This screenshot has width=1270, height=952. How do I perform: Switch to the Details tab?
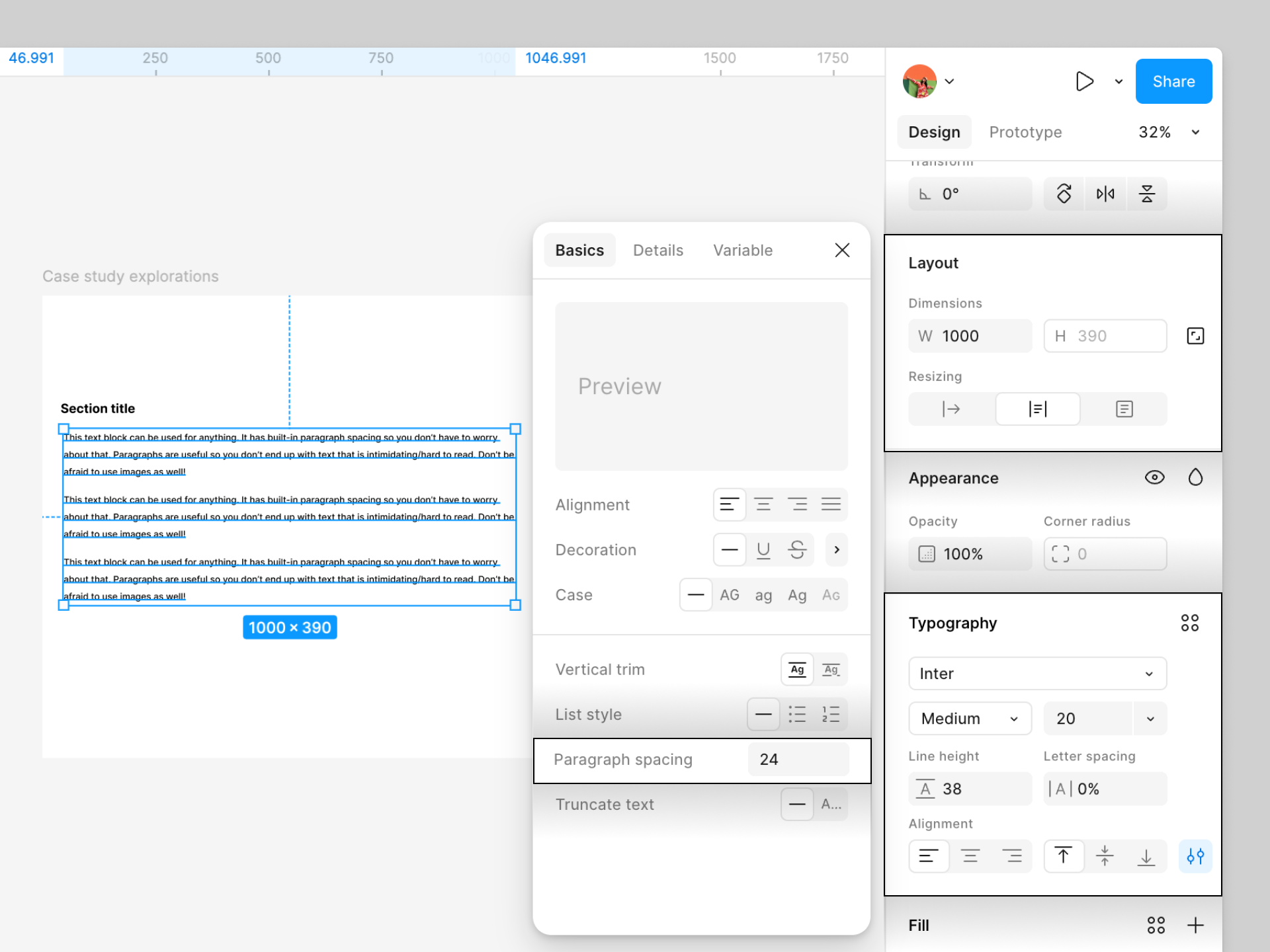click(x=657, y=251)
